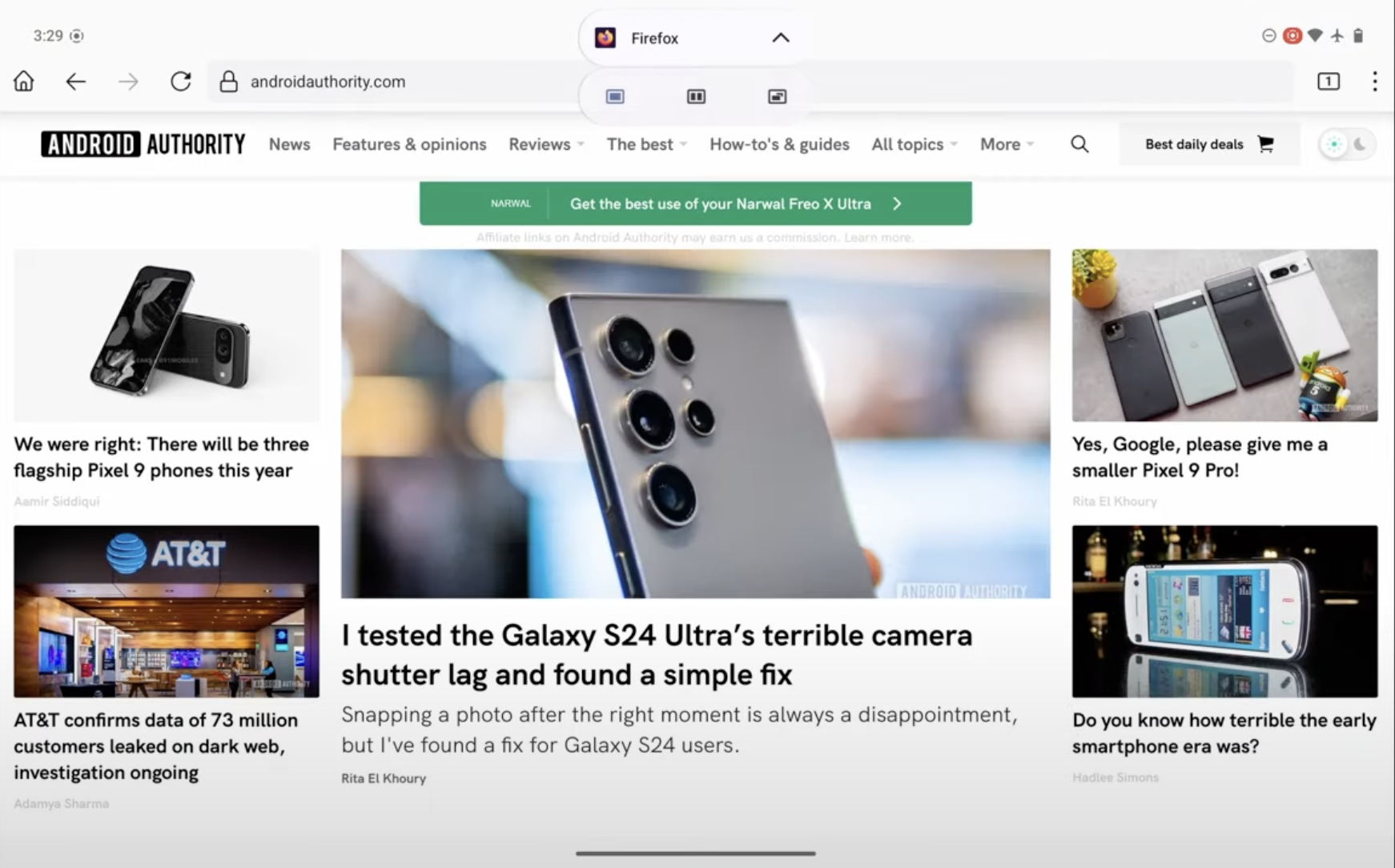1395x868 pixels.
Task: Tap the airplane mode status icon
Action: [1337, 35]
